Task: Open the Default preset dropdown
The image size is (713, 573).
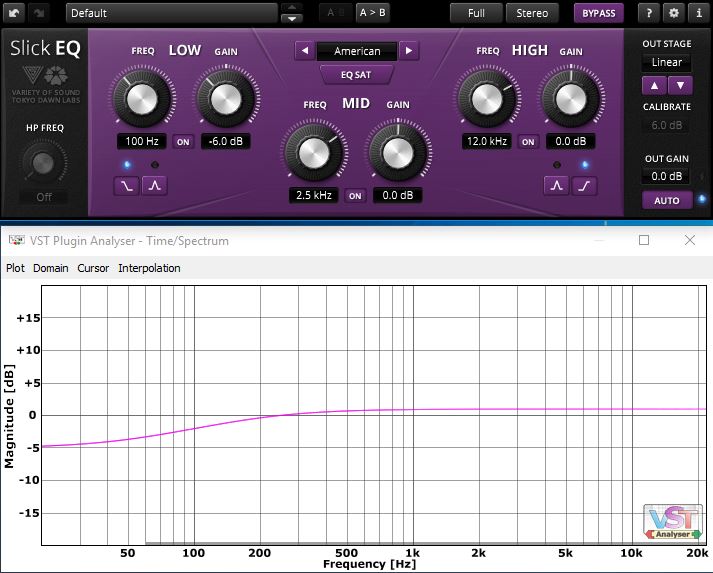Action: pos(171,13)
